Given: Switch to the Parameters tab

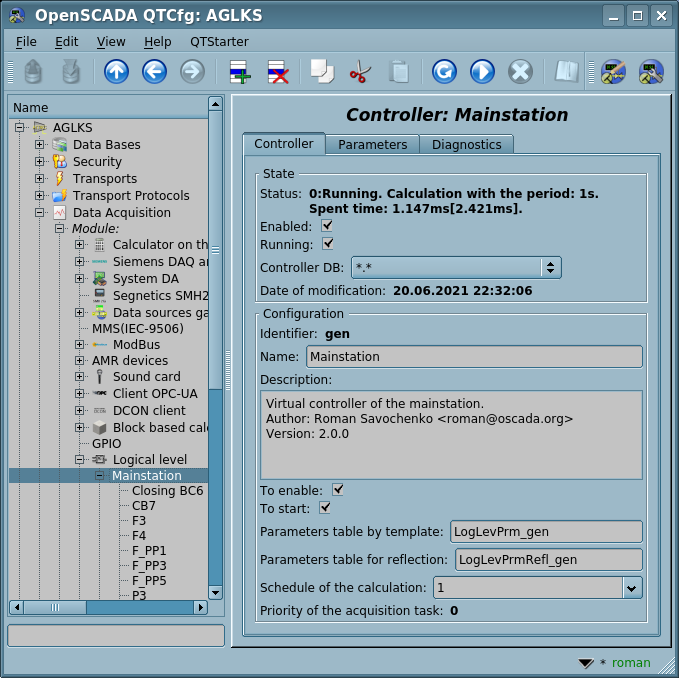Looking at the screenshot, I should (x=372, y=145).
